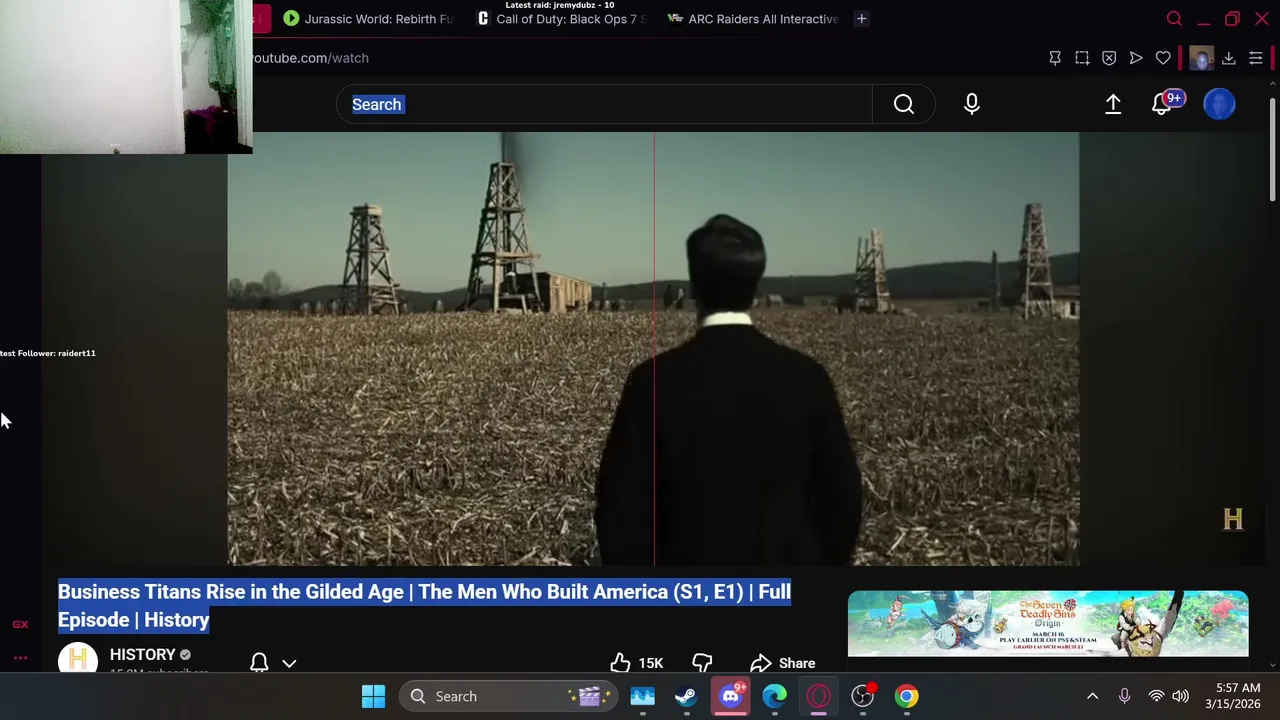Open Google Chrome from the taskbar
Viewport: 1280px width, 720px height.
pos(907,696)
